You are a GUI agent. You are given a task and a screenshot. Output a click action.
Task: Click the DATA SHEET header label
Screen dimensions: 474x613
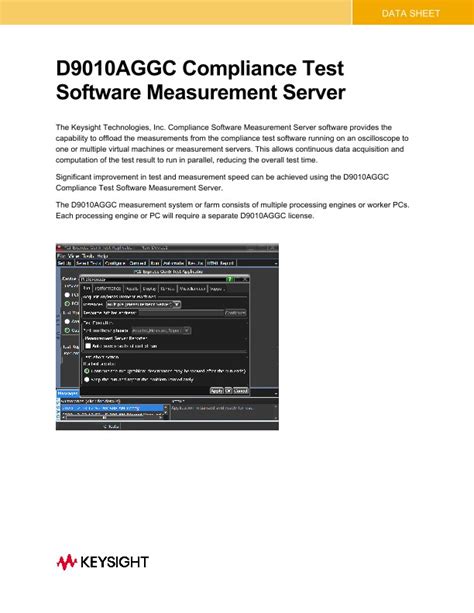(x=411, y=13)
